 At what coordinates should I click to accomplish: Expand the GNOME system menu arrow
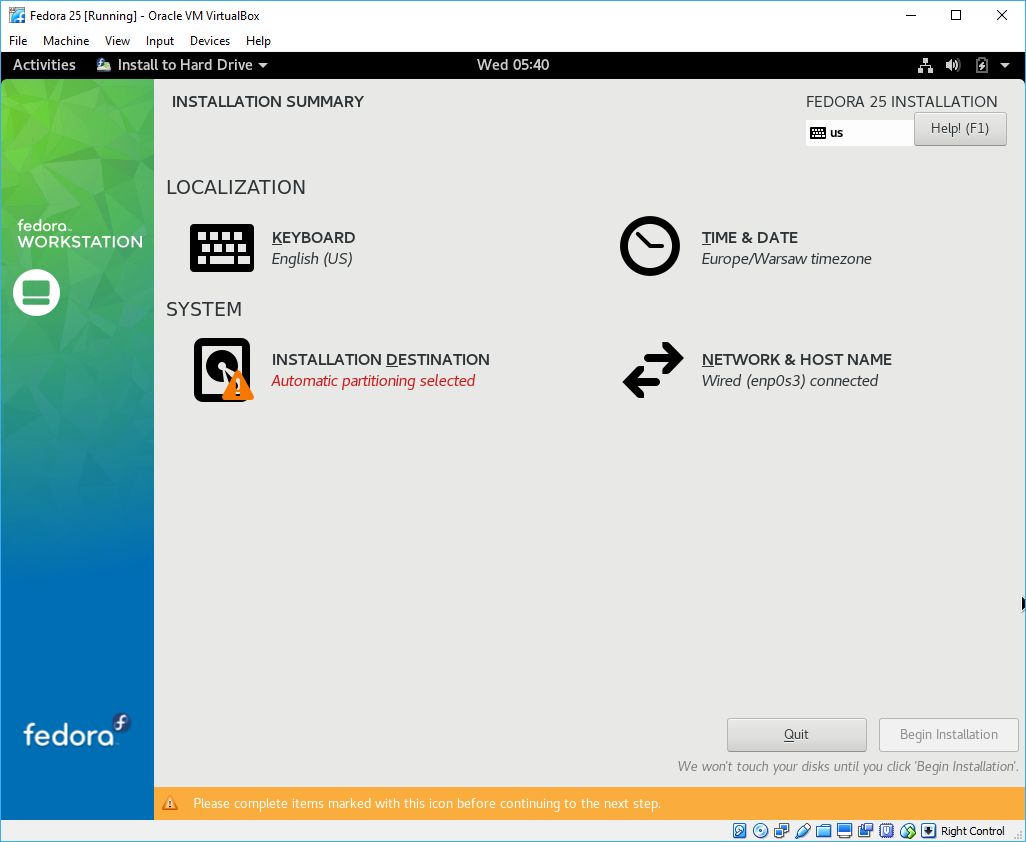(1005, 65)
